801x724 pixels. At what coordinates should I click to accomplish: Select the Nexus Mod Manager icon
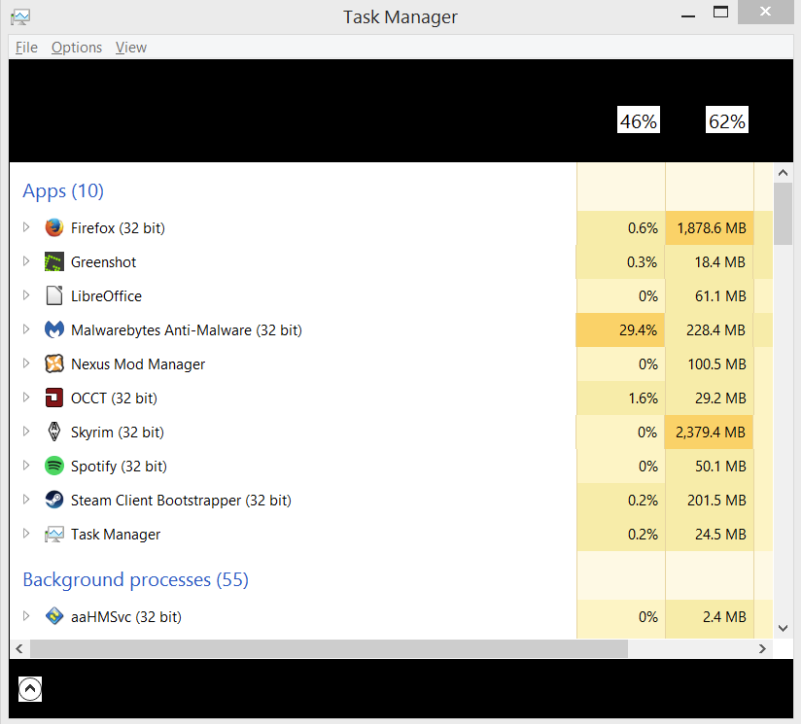click(x=54, y=364)
